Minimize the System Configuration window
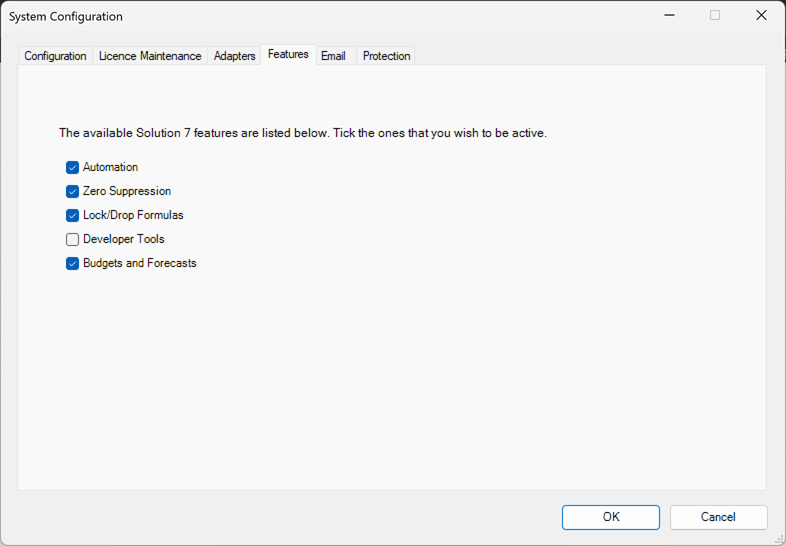786x546 pixels. (669, 16)
